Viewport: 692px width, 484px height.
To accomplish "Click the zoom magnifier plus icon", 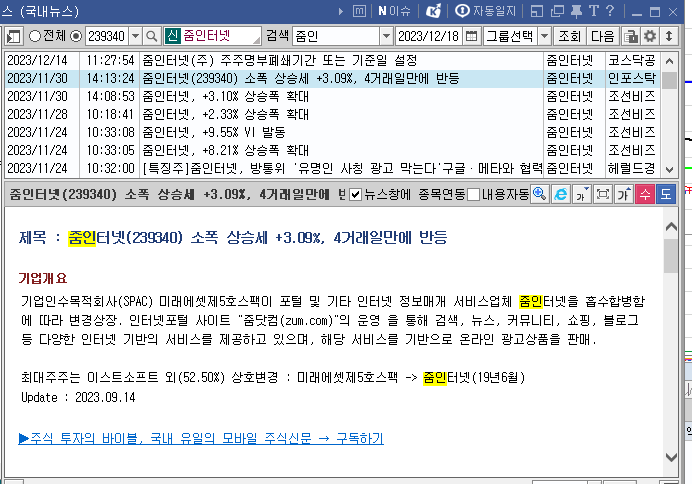I will pos(540,194).
